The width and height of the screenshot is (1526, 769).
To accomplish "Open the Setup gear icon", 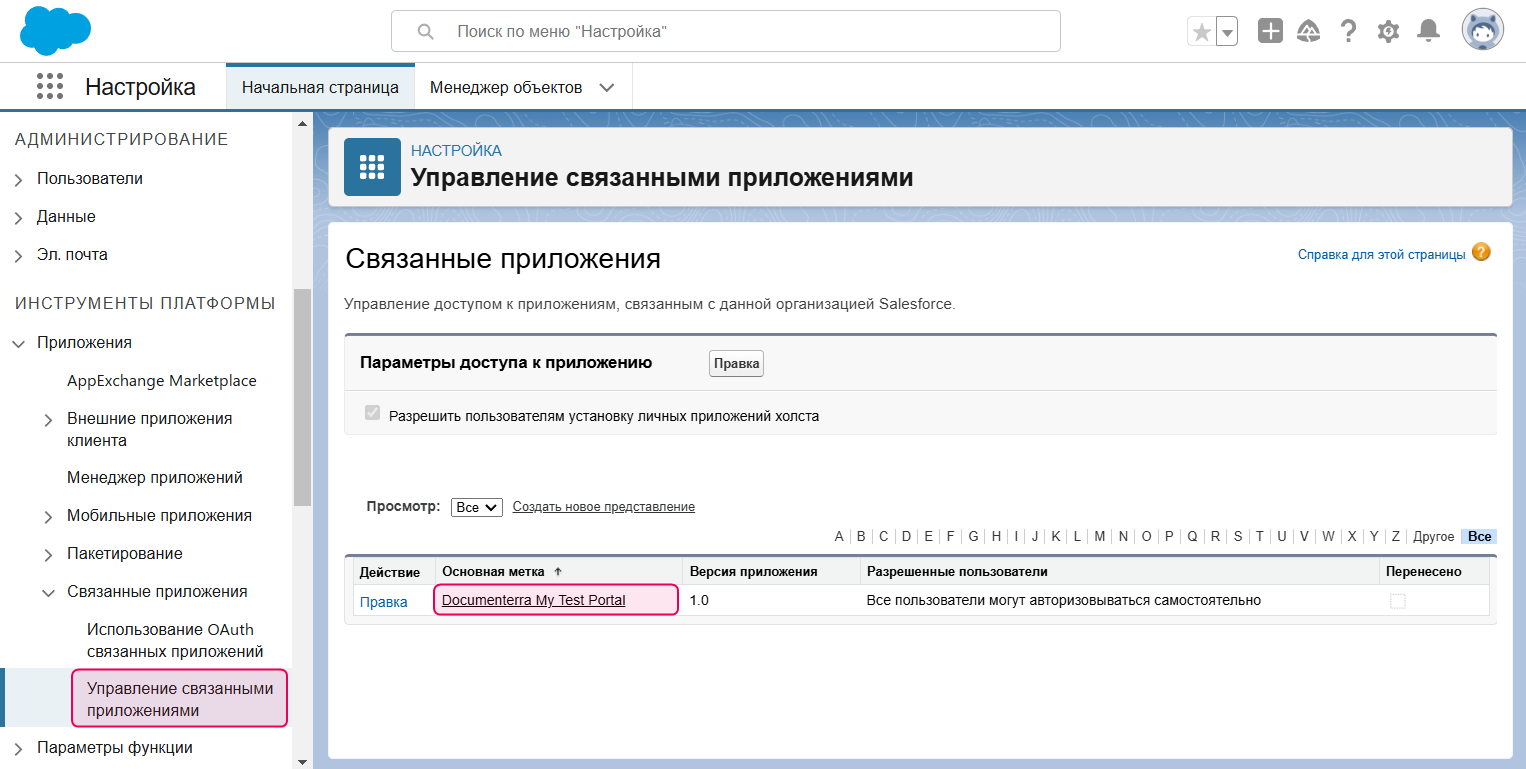I will [1388, 30].
